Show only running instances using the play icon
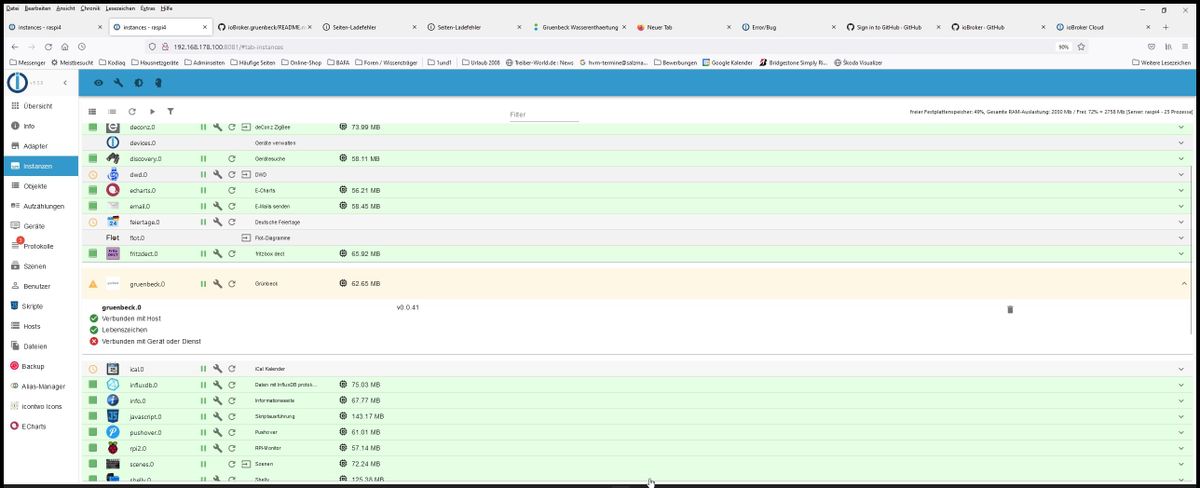This screenshot has width=1200, height=488. [x=152, y=111]
